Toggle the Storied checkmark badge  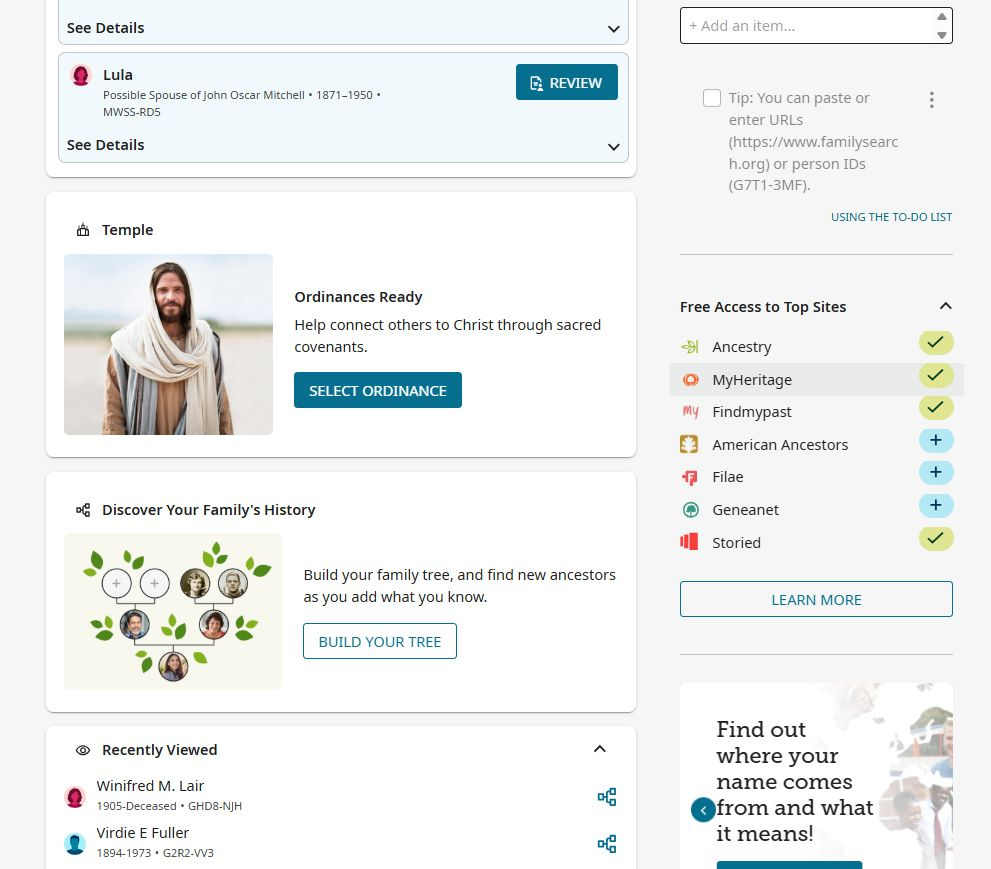pyautogui.click(x=936, y=538)
